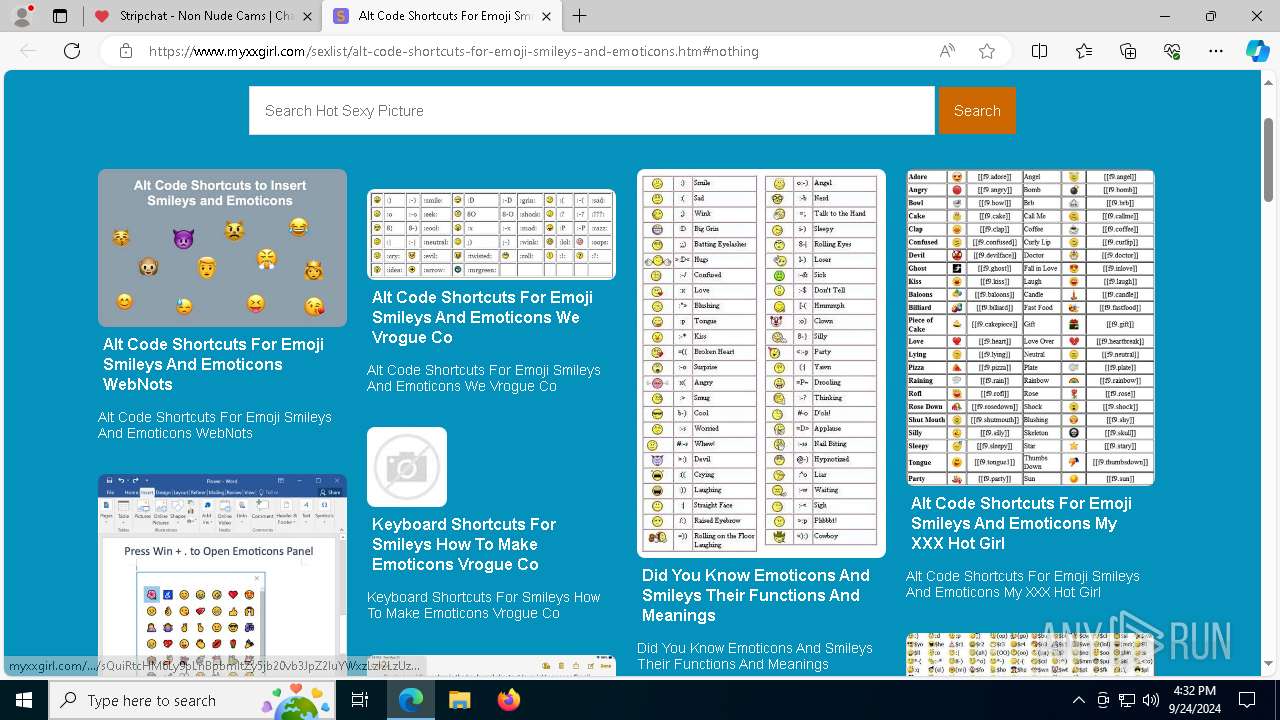Open Read aloud in the address bar

click(947, 51)
